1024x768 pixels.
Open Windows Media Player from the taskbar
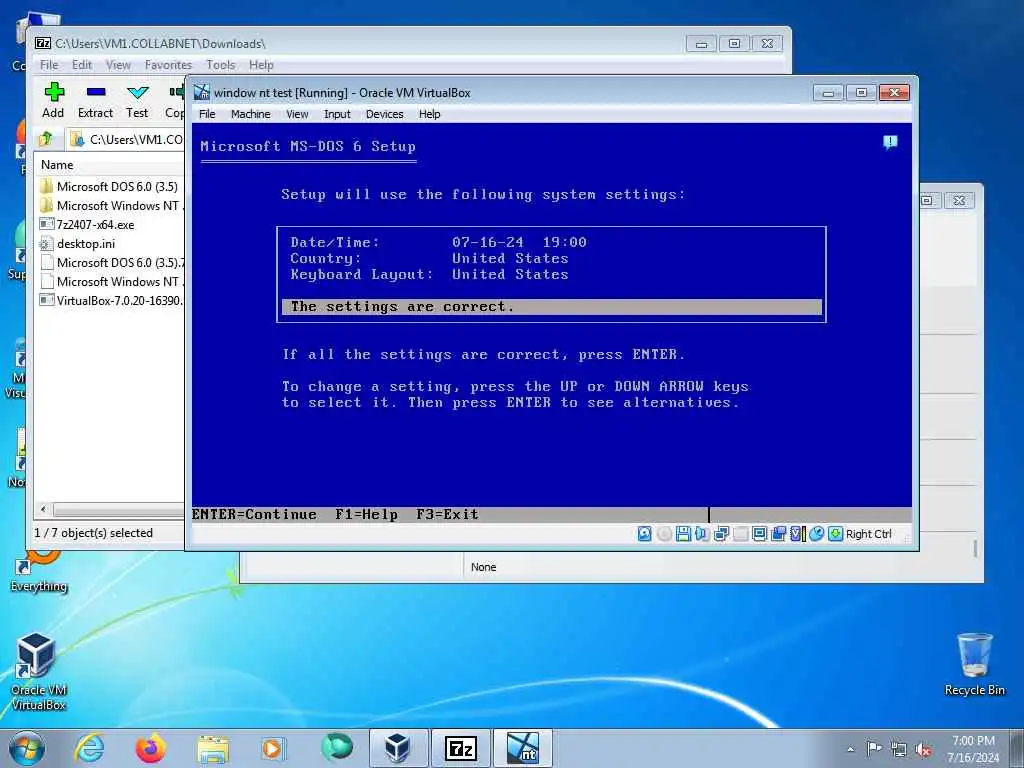tap(272, 748)
